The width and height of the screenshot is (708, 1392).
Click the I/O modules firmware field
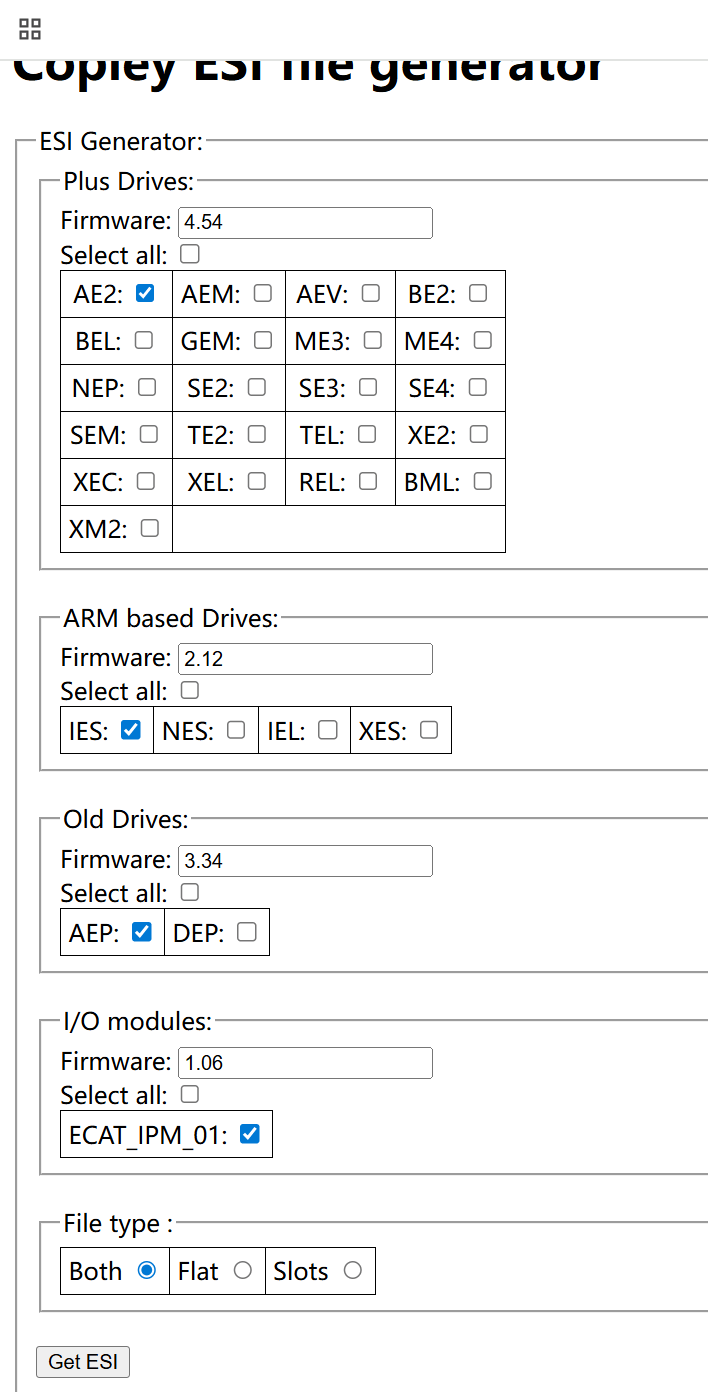point(305,1063)
